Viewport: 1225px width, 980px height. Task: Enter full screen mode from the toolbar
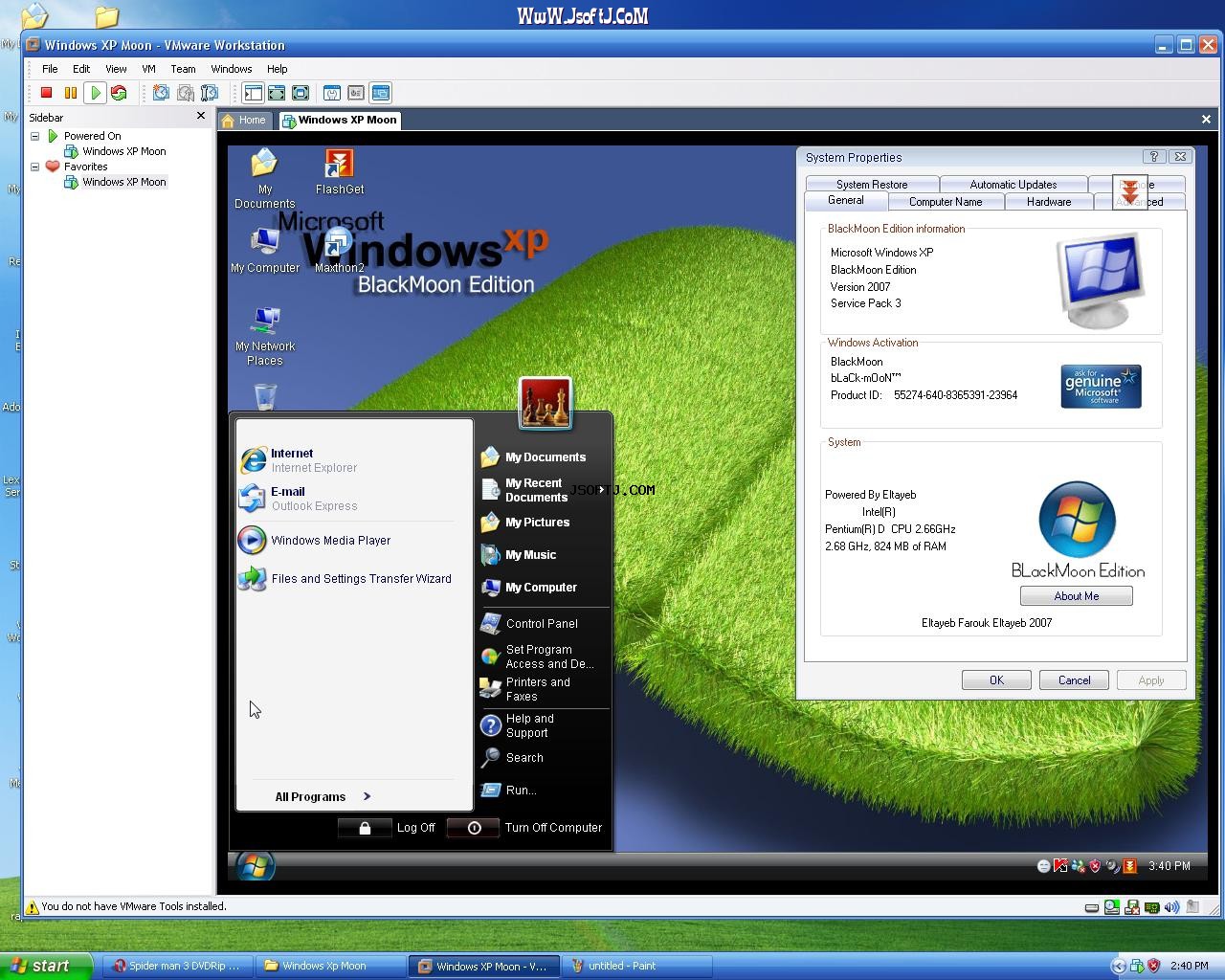[x=301, y=93]
